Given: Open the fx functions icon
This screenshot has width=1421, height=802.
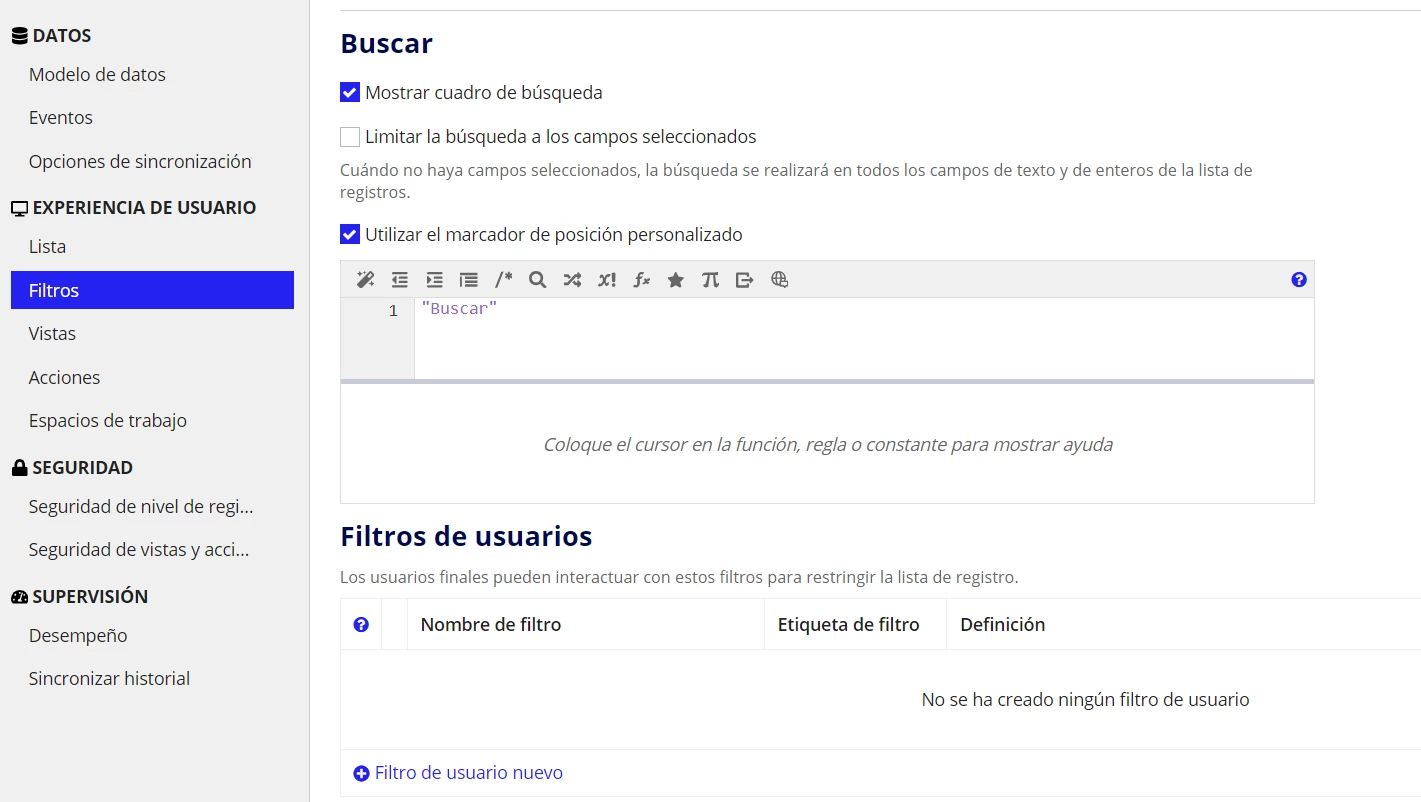Looking at the screenshot, I should click(642, 280).
